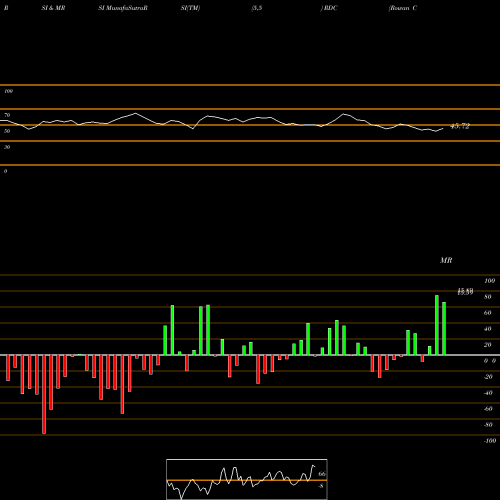Click the MR axis label 20
Screen dimensions: 500x500
(x=488, y=345)
